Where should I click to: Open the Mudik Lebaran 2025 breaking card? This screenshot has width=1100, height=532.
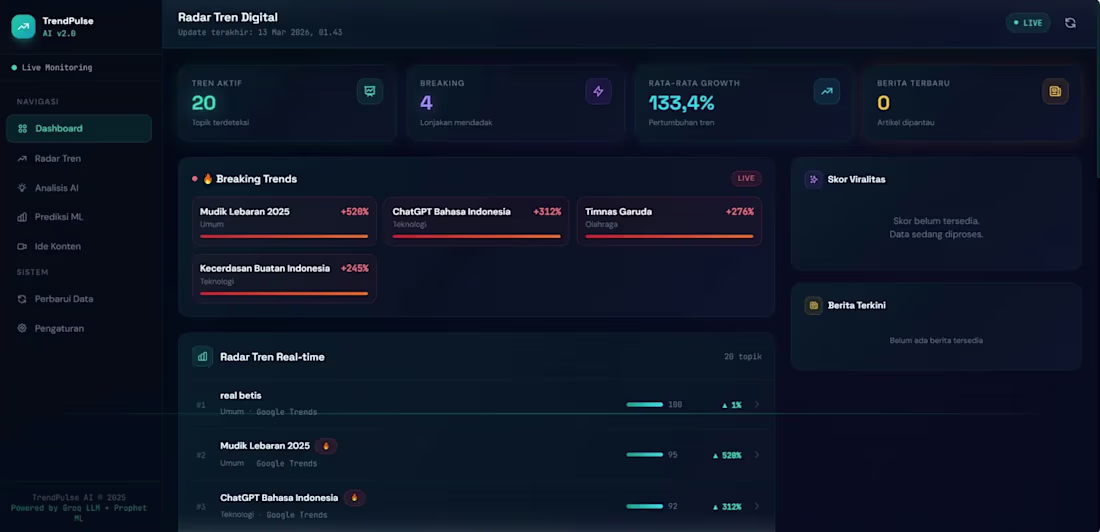pos(284,221)
